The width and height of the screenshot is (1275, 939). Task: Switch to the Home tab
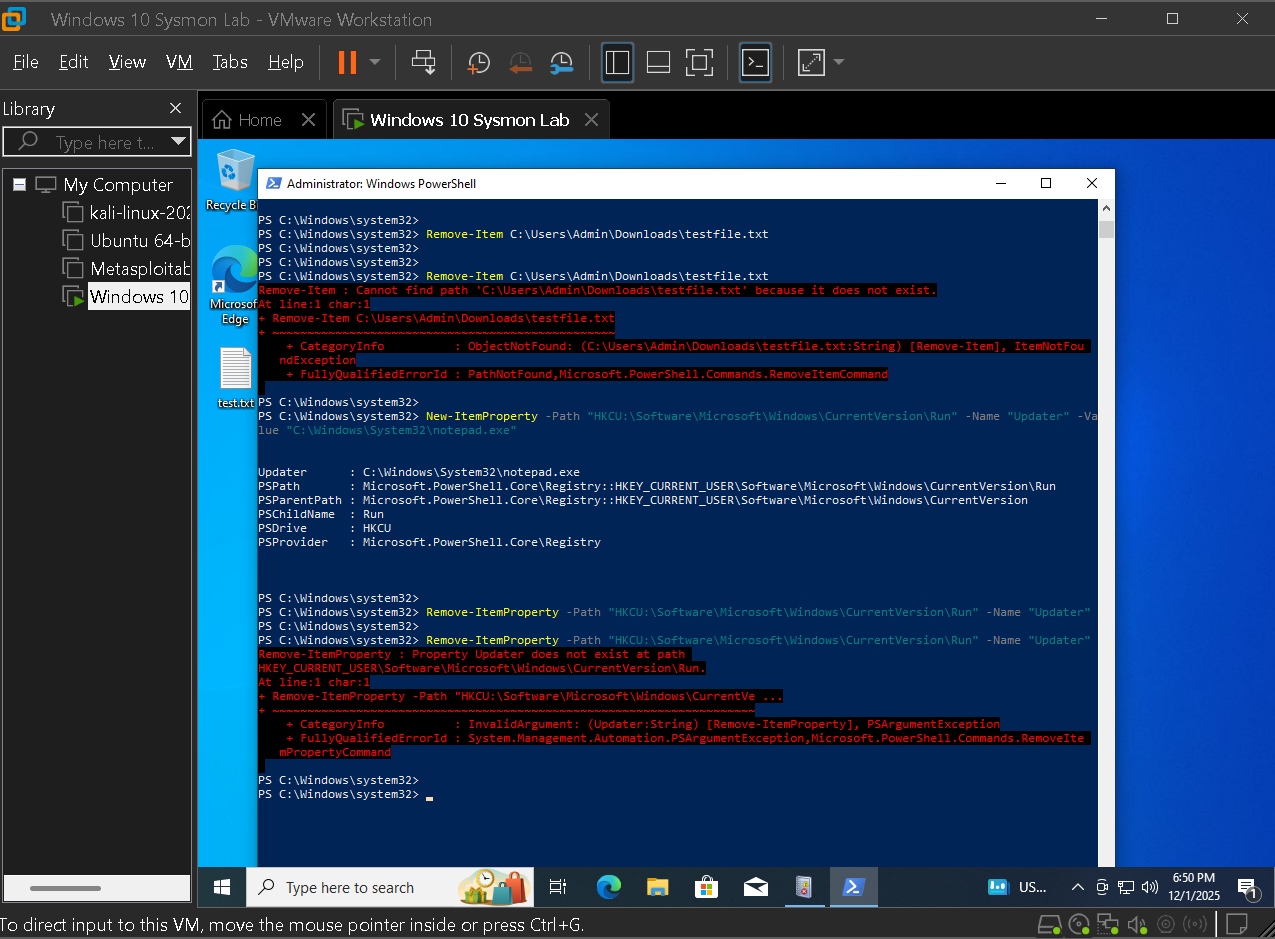pyautogui.click(x=249, y=120)
